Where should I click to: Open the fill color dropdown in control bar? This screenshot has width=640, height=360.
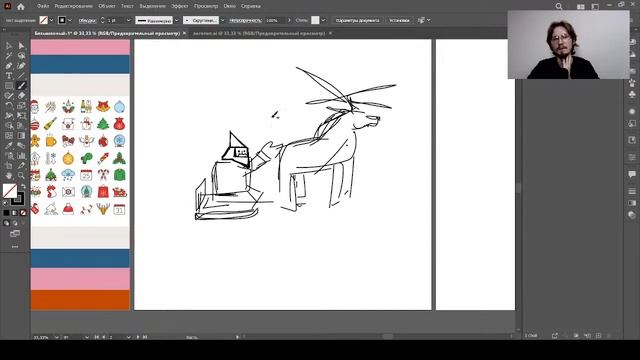coord(51,20)
